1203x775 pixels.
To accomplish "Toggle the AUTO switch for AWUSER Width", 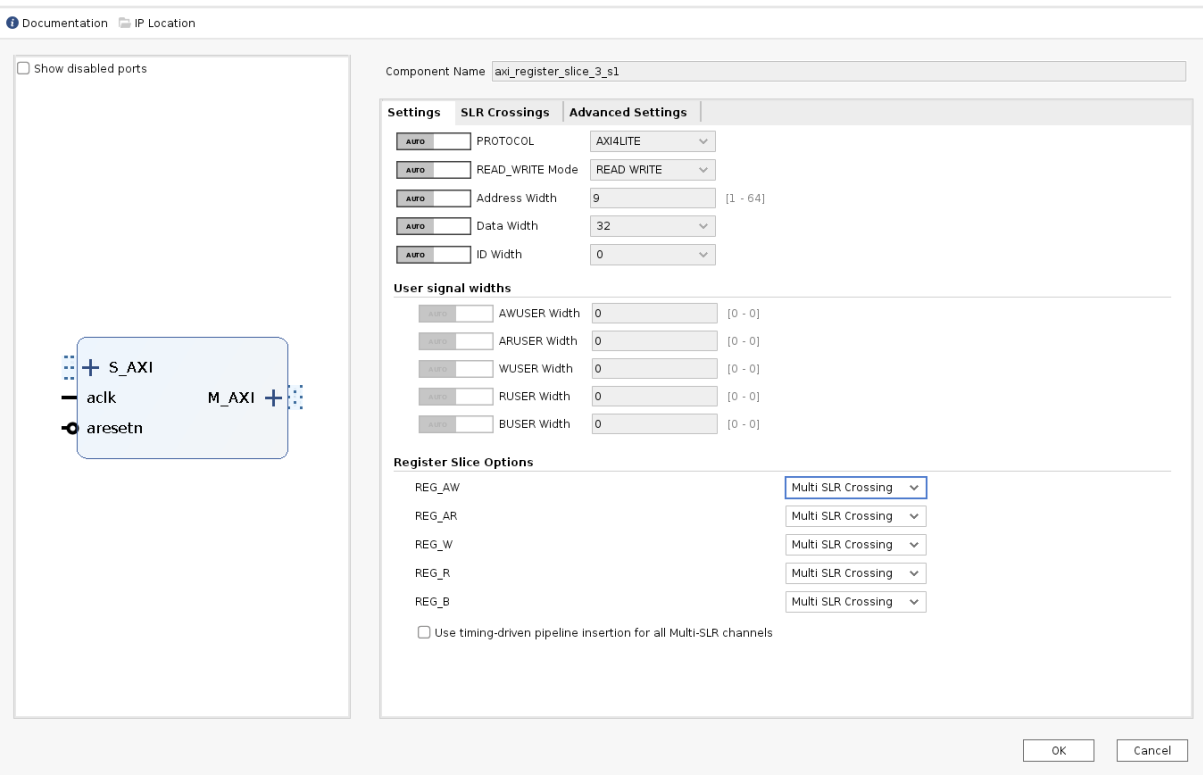I will (456, 313).
